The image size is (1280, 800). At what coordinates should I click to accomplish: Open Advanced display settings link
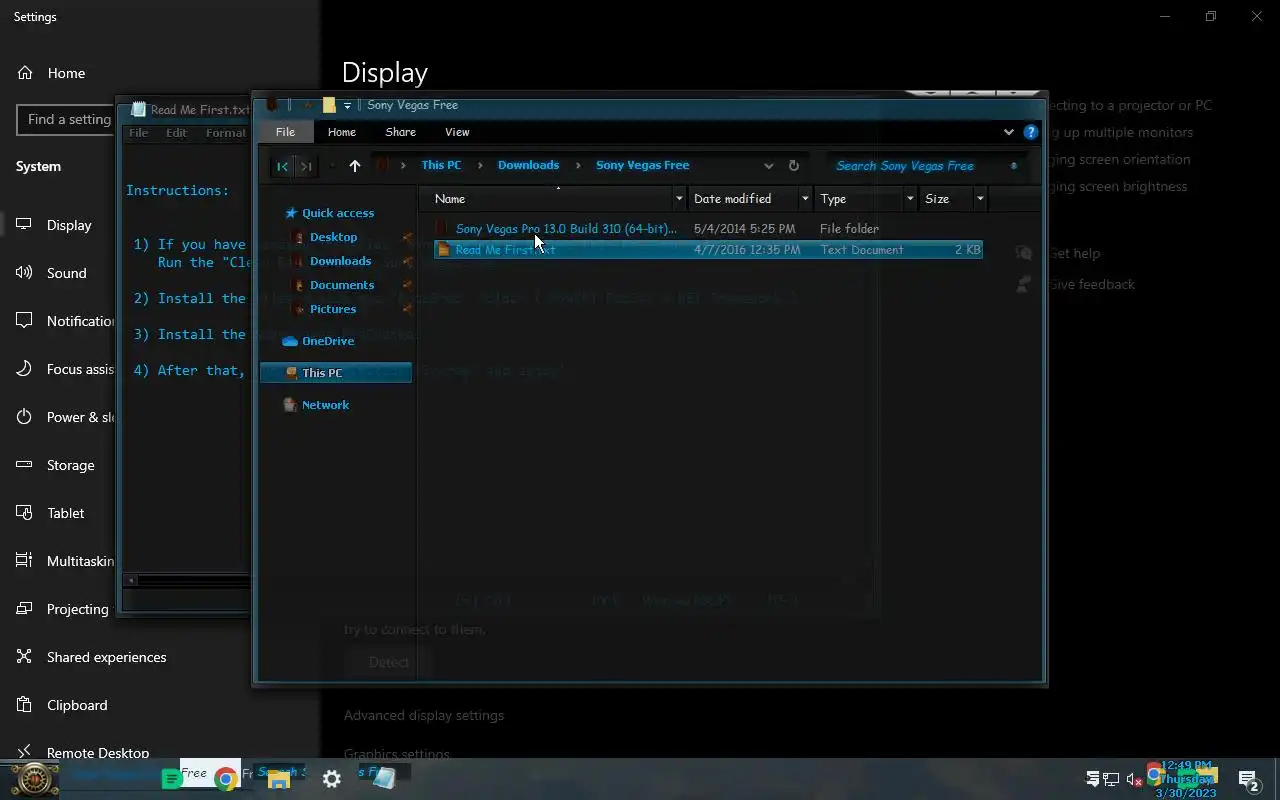pos(424,716)
